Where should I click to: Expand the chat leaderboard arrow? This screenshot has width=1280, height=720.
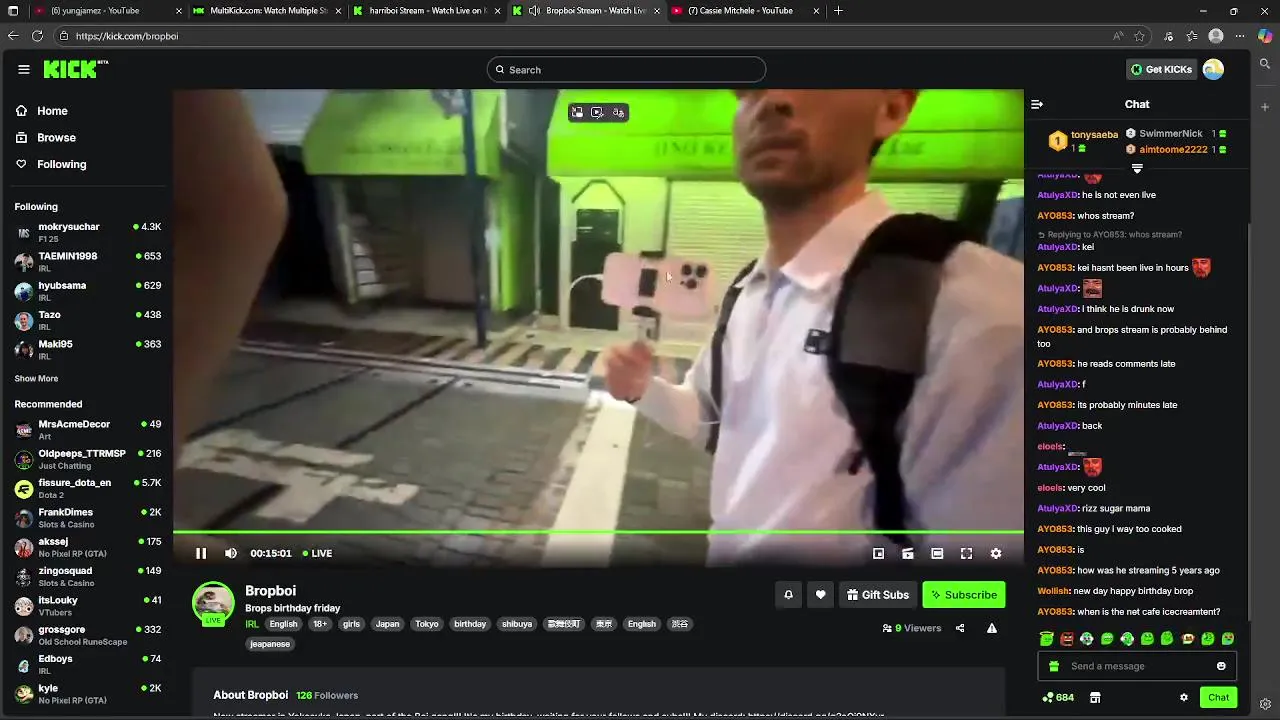click(x=1137, y=168)
